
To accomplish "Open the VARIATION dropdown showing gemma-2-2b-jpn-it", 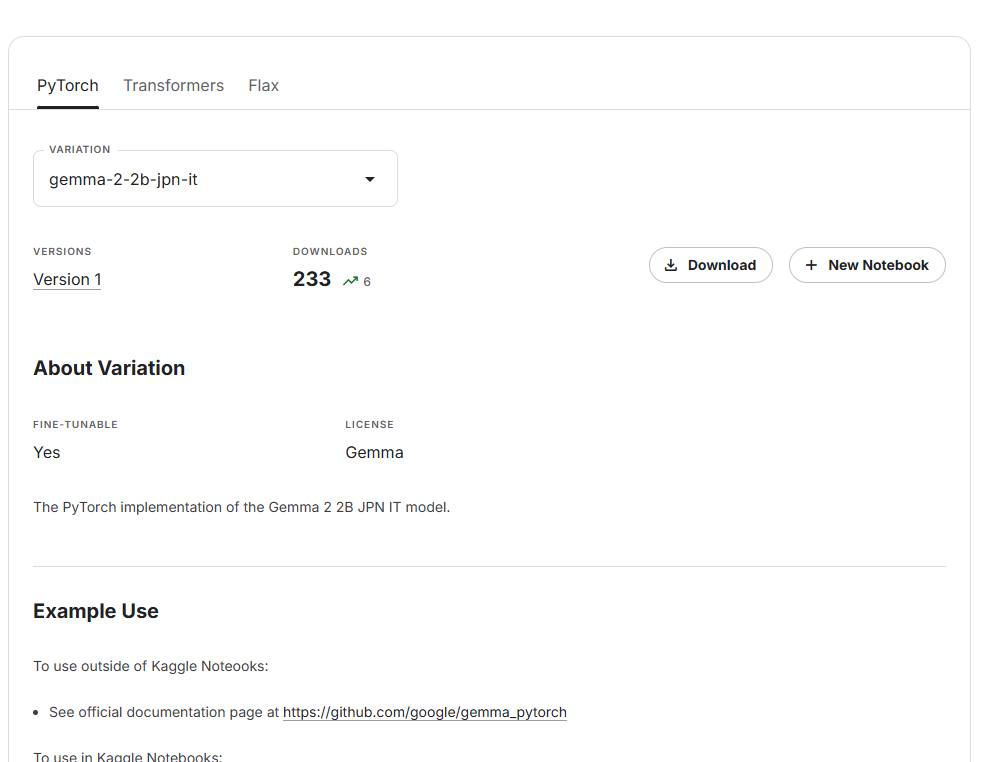I will point(215,178).
